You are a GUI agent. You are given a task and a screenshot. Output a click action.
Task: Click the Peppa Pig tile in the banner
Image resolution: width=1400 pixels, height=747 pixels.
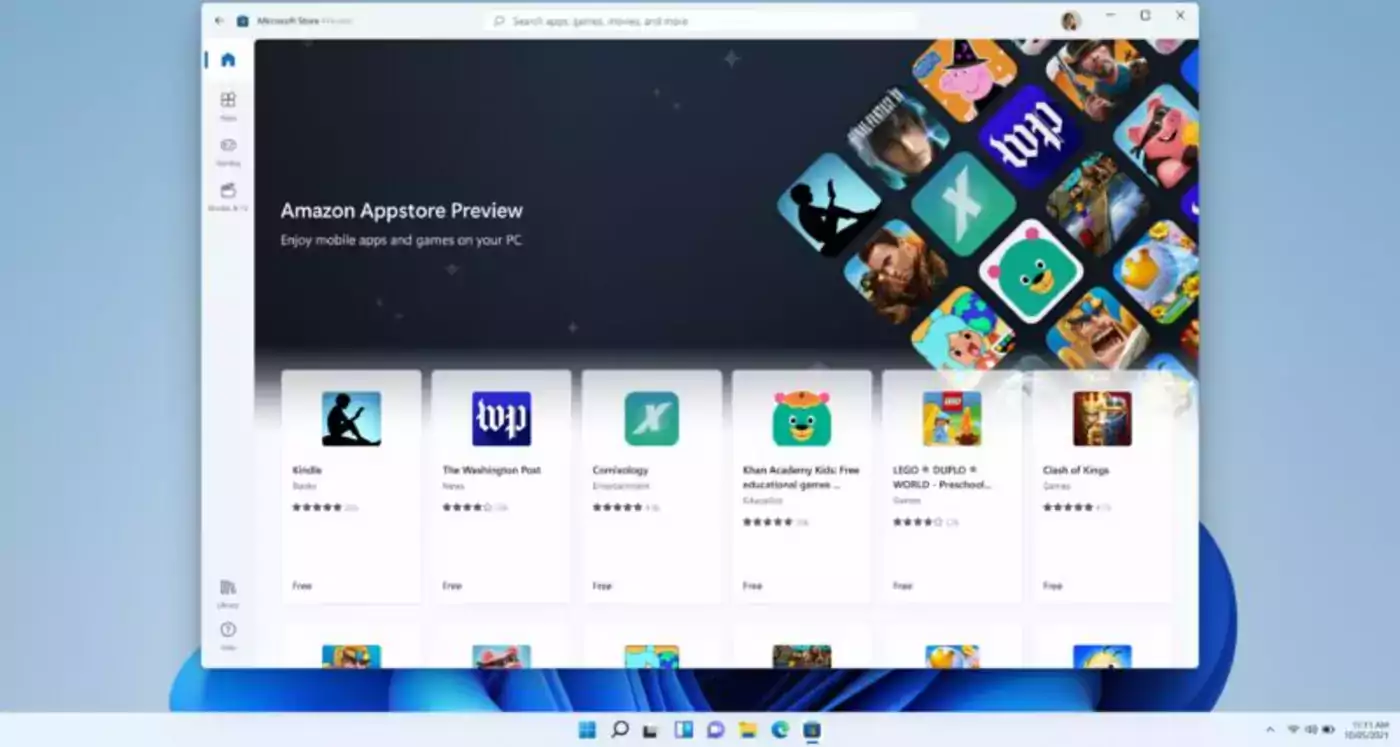(x=964, y=79)
